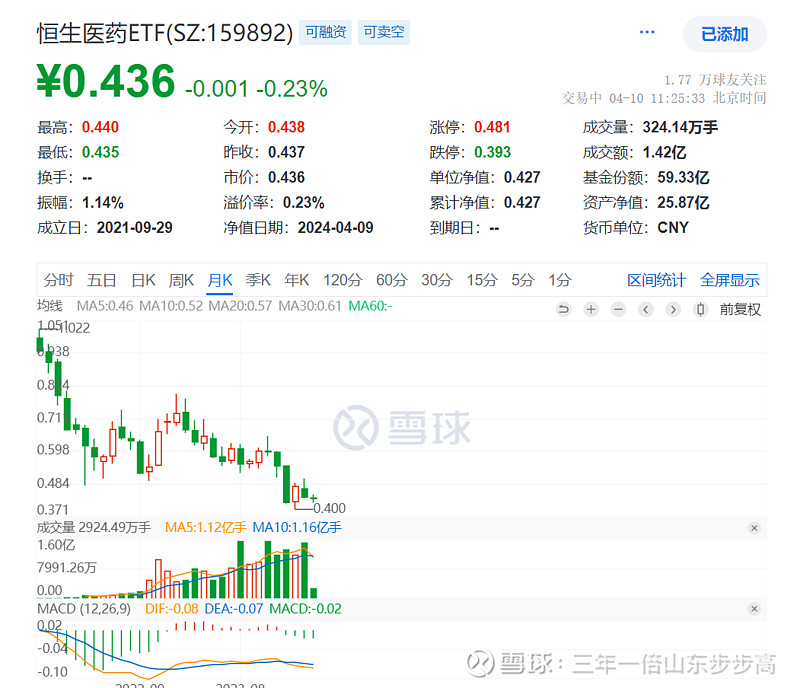The width and height of the screenshot is (800, 688).
Task: Open 区间统计 range statistics
Action: (x=657, y=280)
